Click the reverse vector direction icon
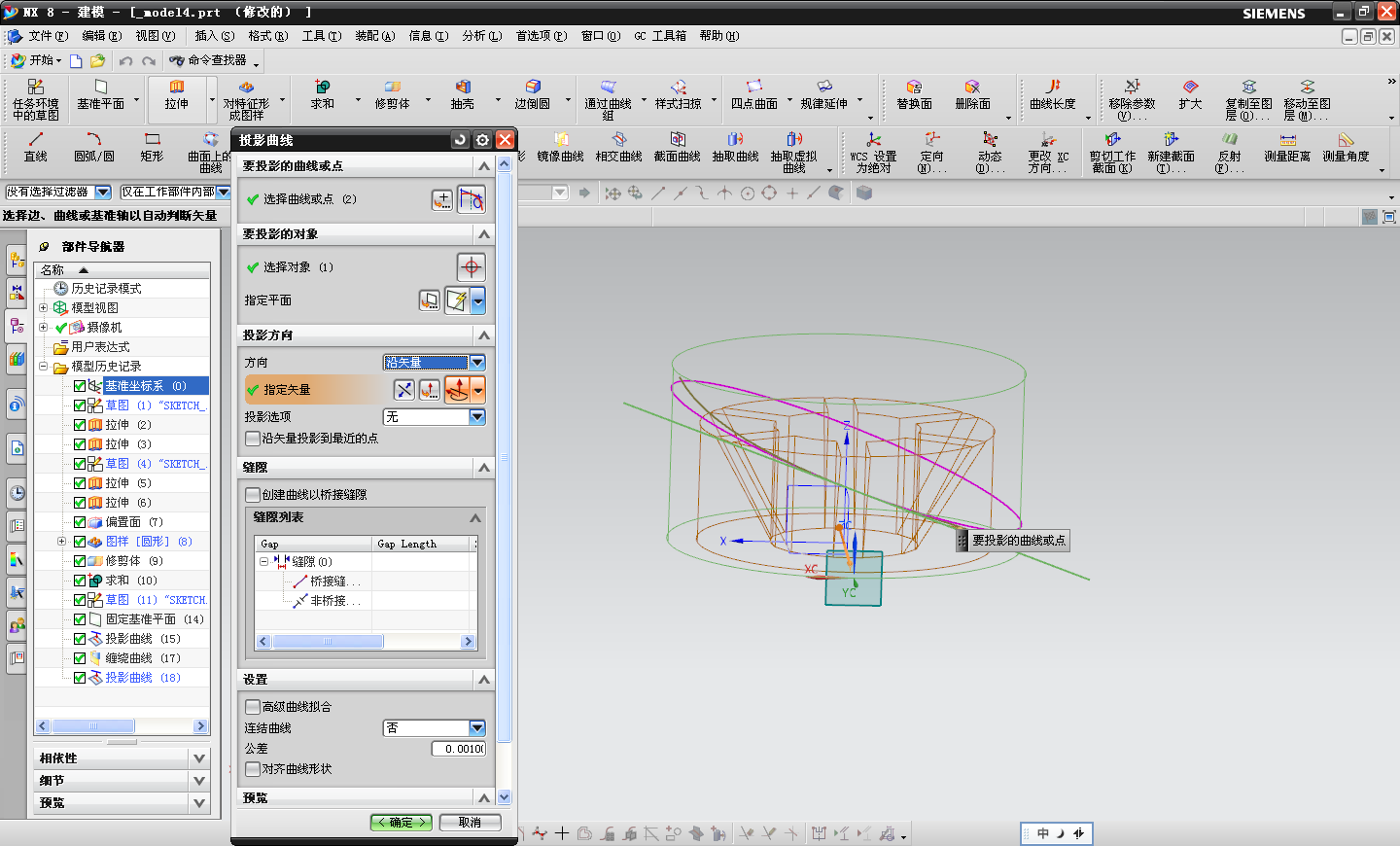 click(x=403, y=390)
